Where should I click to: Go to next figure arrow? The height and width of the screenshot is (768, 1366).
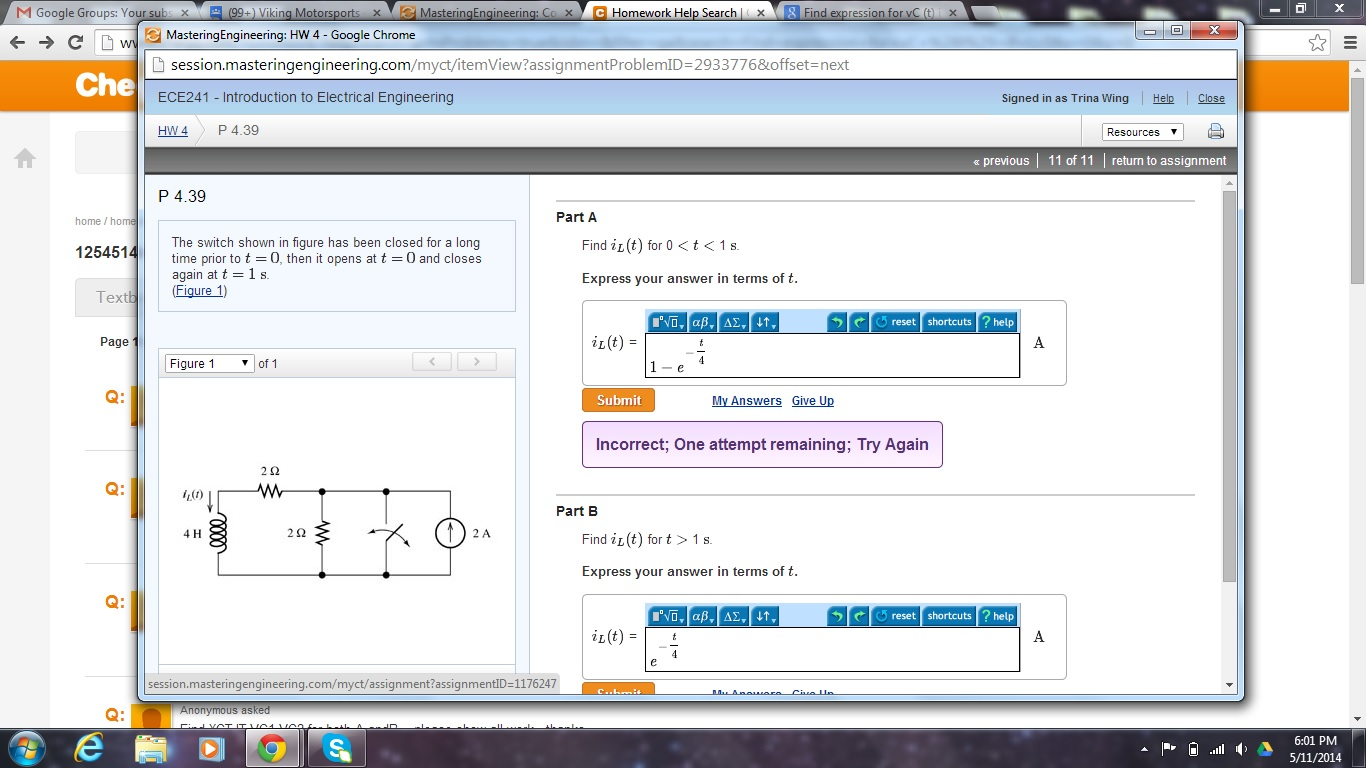pos(477,362)
